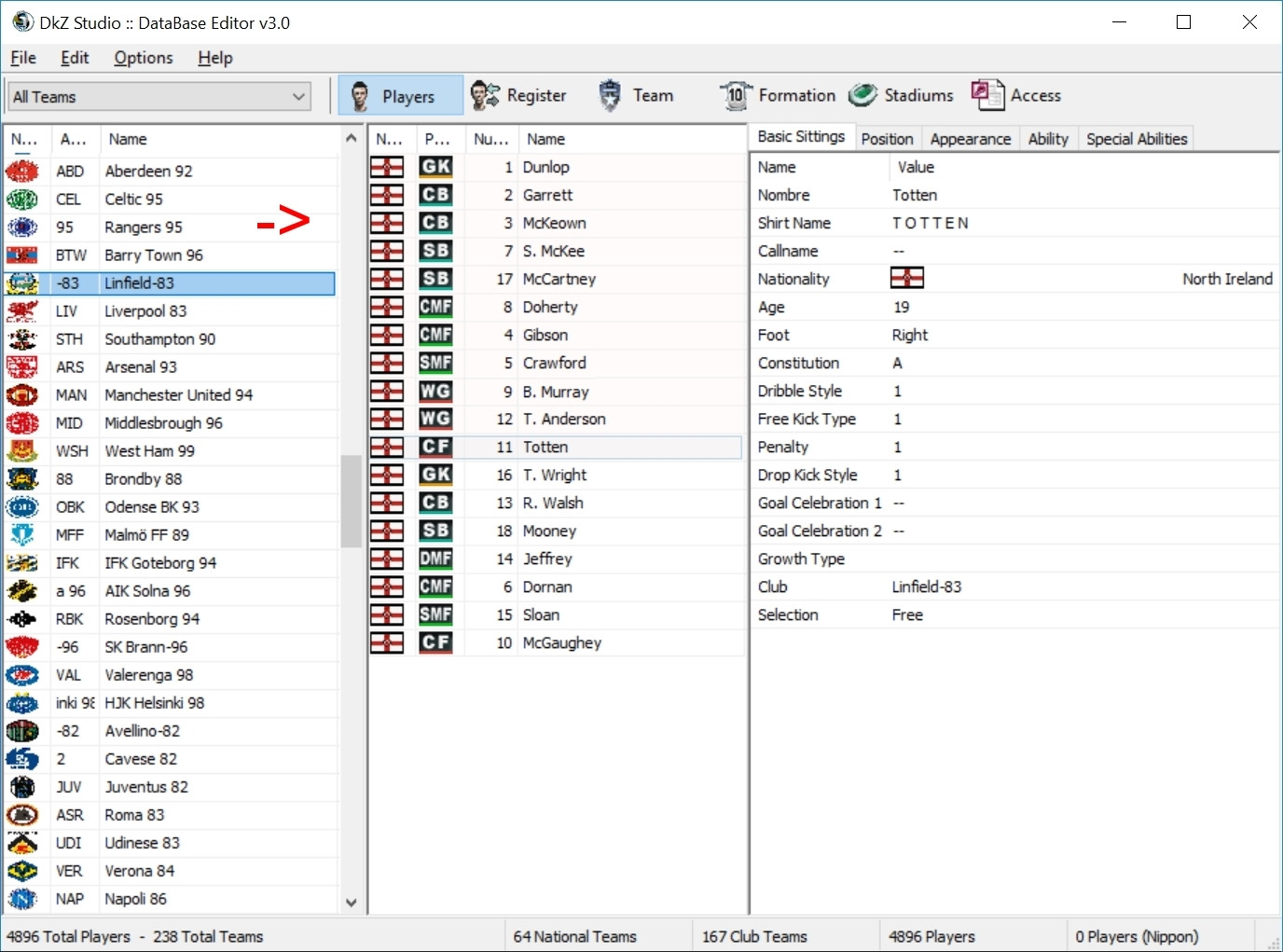Click the team list scrollbar thumb
Screen dimensions: 1283x952
351,501
